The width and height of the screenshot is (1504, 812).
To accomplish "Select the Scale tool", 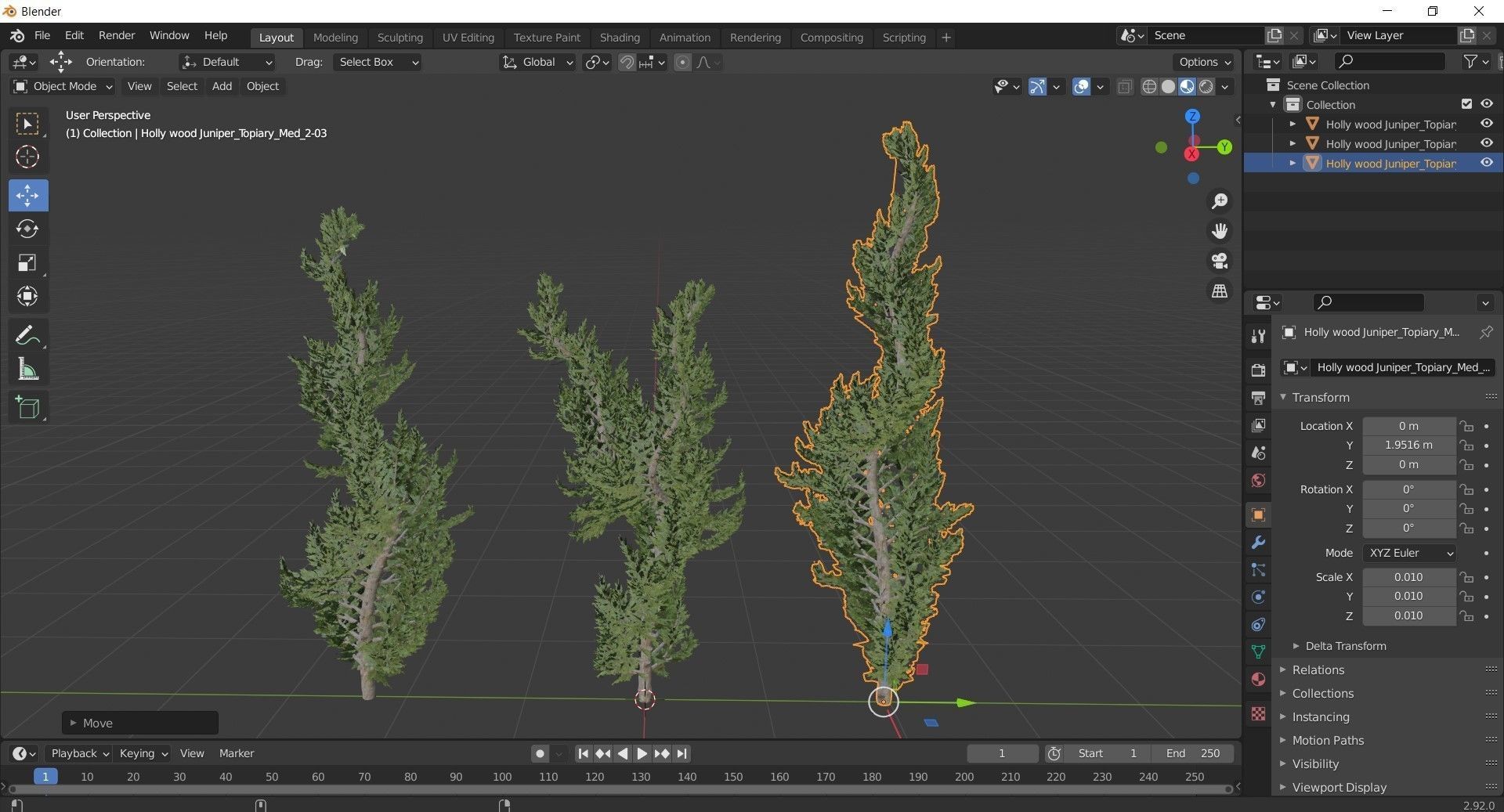I will [x=27, y=262].
